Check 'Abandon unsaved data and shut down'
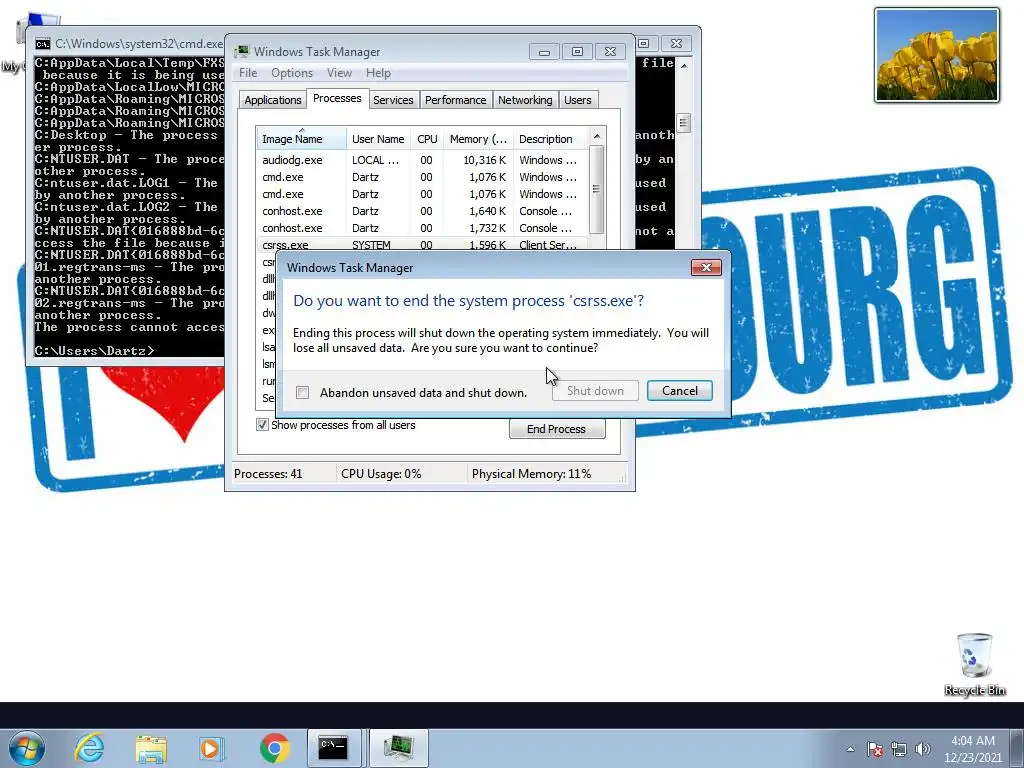 tap(302, 392)
